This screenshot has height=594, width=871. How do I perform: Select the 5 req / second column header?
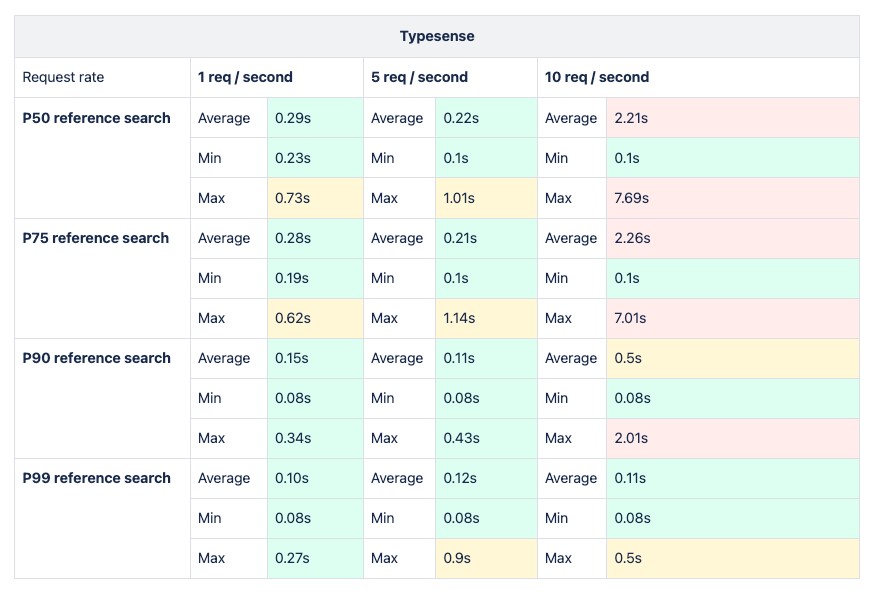tap(419, 77)
